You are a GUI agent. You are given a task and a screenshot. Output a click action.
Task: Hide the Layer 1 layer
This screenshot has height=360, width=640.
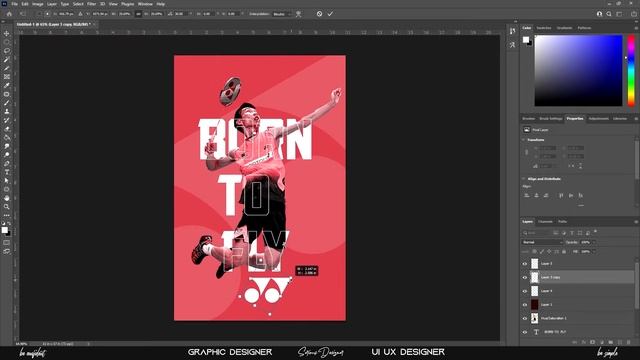click(x=525, y=305)
